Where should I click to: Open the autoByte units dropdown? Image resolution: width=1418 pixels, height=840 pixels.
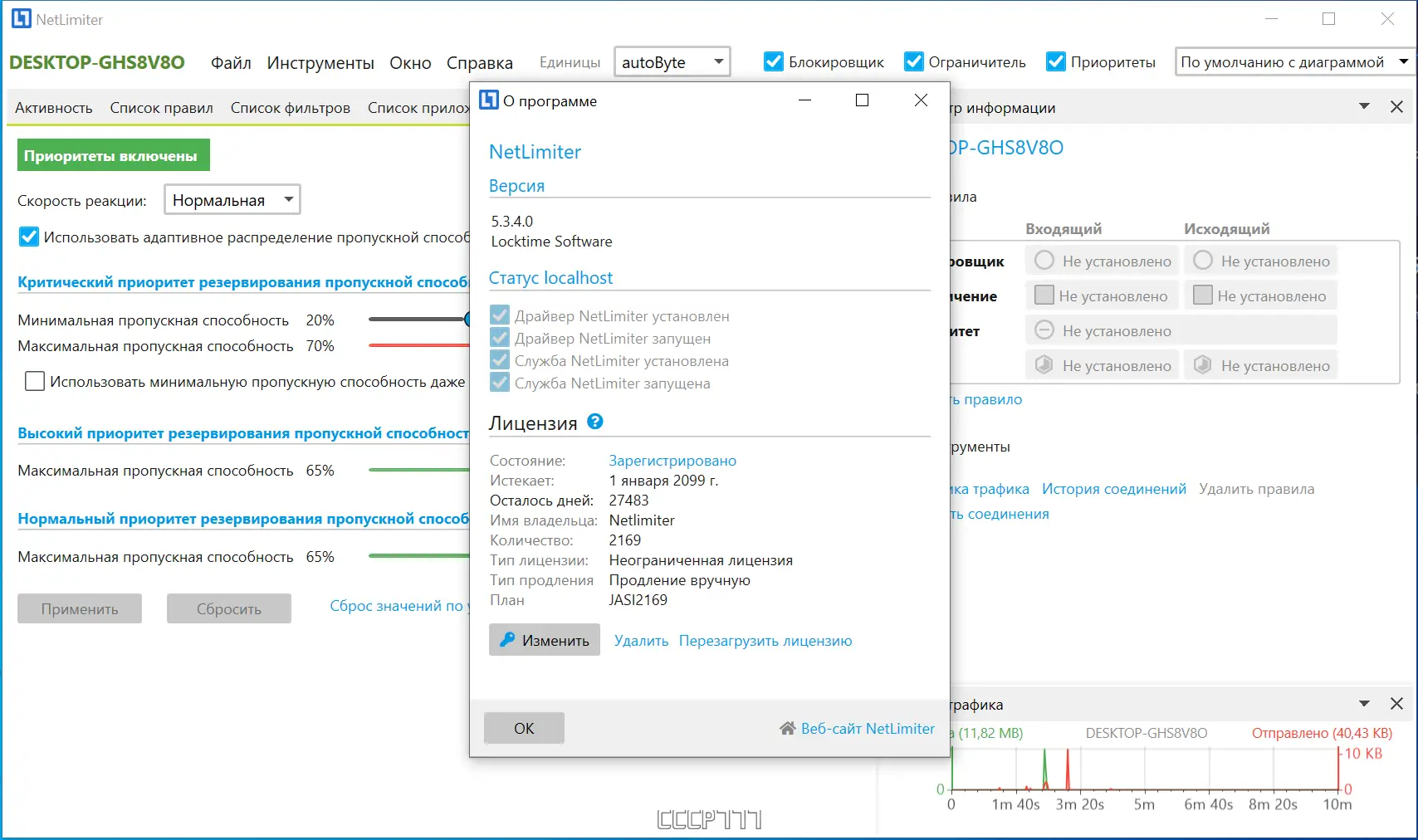tap(672, 61)
